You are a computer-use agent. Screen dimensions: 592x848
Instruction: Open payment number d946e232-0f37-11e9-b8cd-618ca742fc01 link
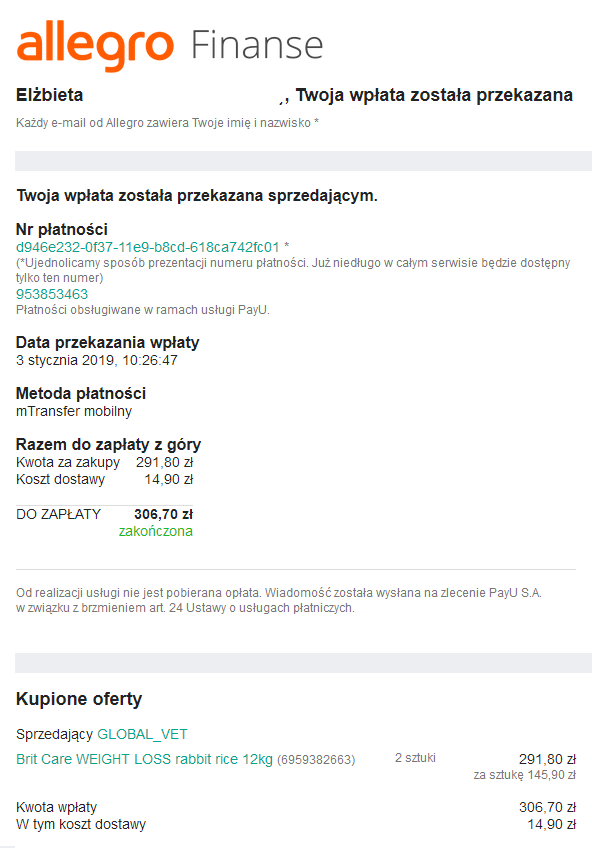point(148,247)
